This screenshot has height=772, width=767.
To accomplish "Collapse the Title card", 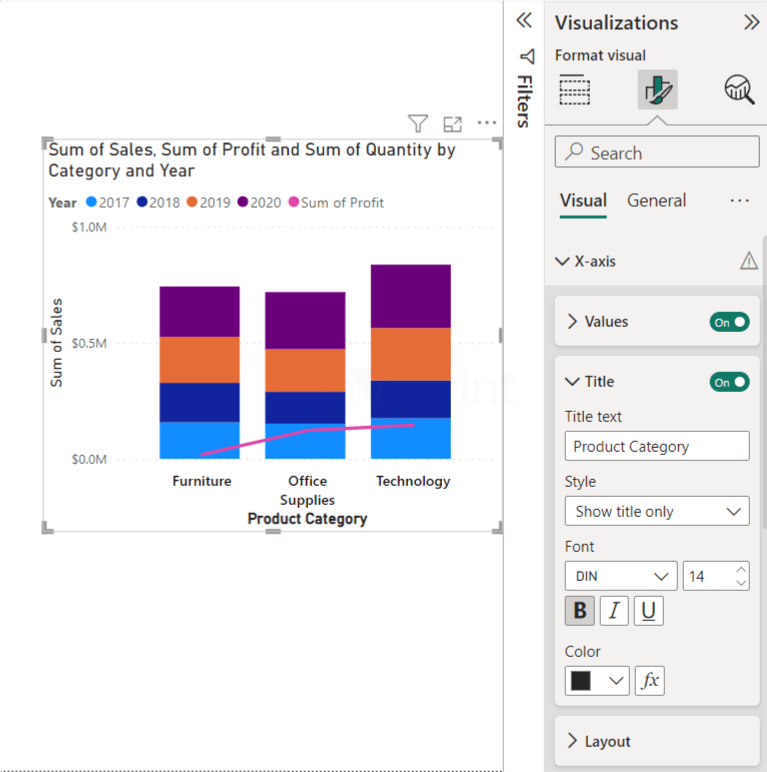I will click(x=572, y=382).
